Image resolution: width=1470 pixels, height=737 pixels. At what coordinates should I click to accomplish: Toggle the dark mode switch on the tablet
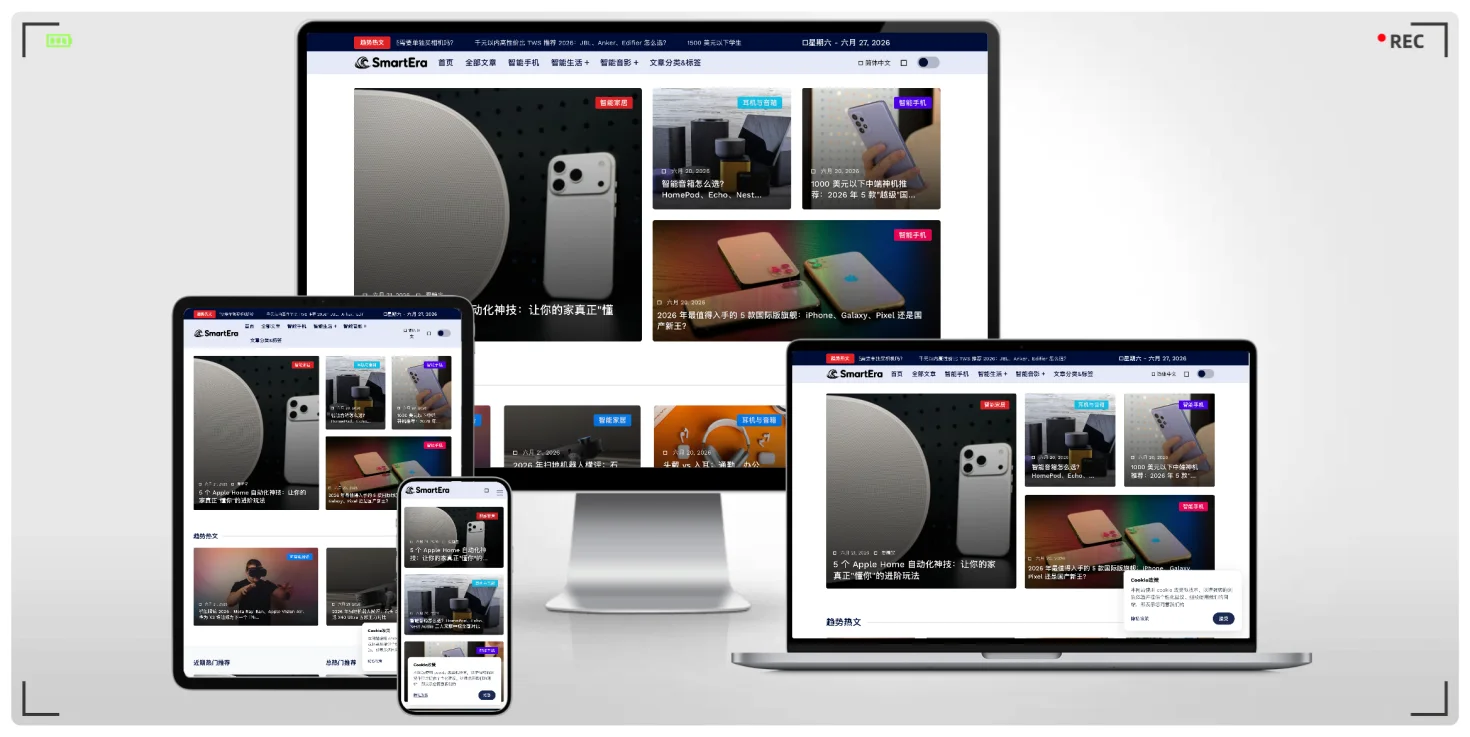[444, 333]
